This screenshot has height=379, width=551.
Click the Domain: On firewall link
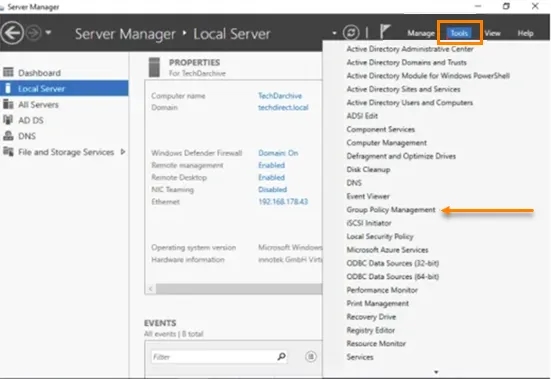(278, 153)
